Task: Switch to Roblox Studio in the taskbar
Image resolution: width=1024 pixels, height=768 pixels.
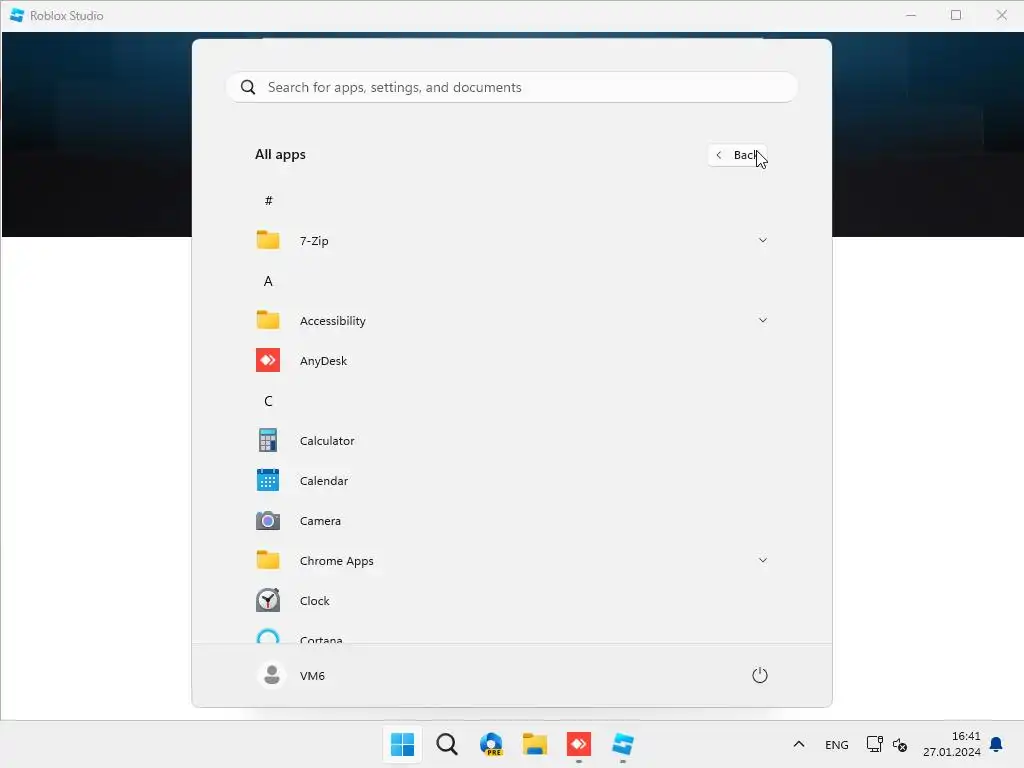Action: [623, 744]
